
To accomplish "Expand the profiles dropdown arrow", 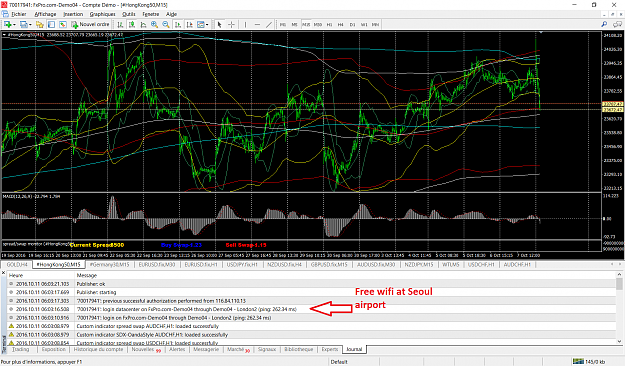I will (x=30, y=25).
